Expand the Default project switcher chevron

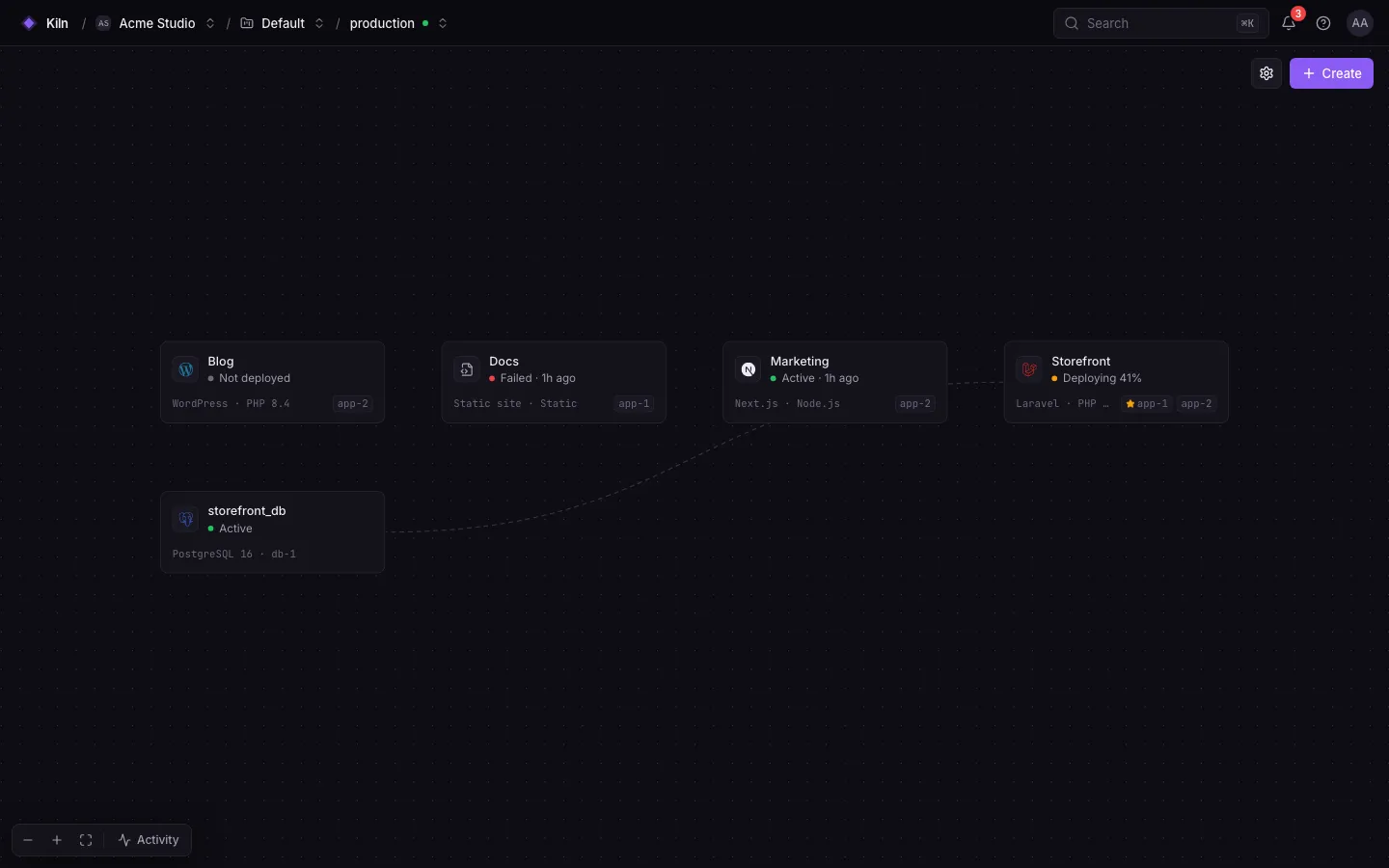click(x=319, y=23)
